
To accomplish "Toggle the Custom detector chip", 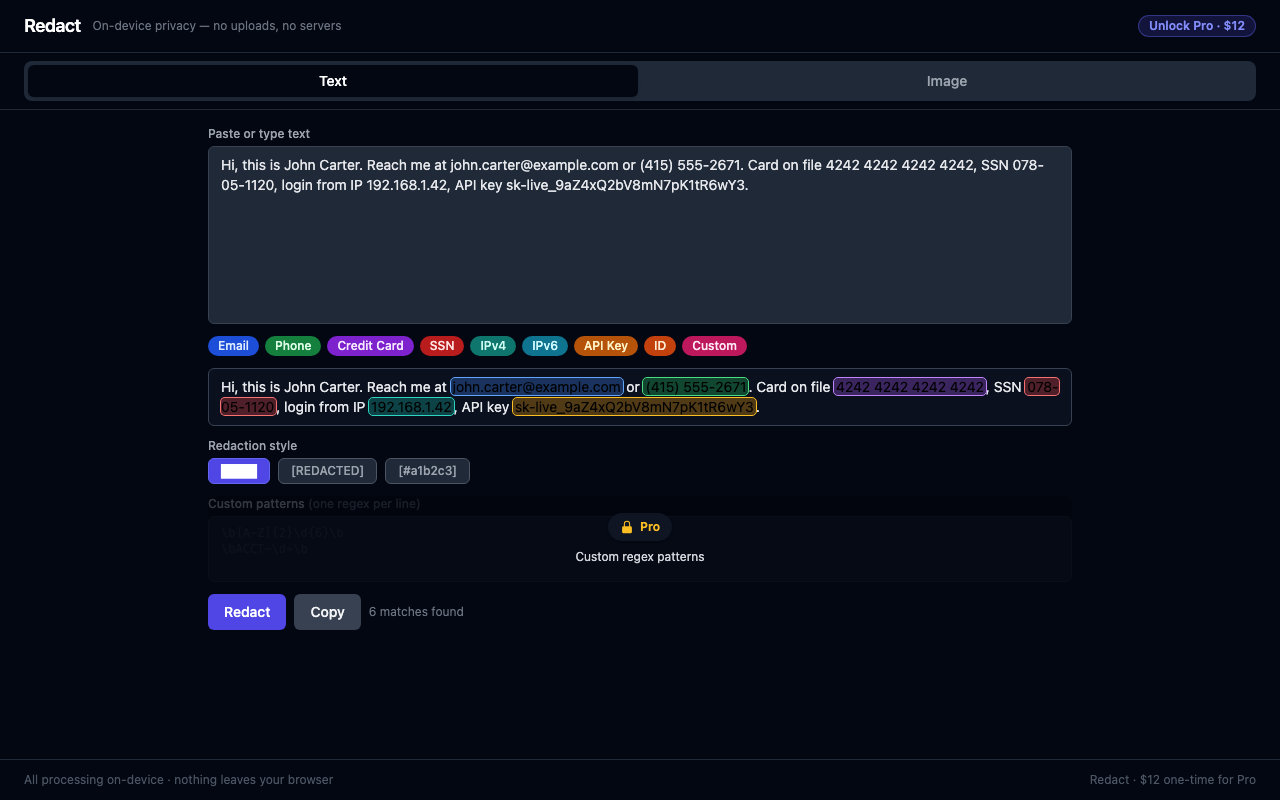I will [714, 346].
